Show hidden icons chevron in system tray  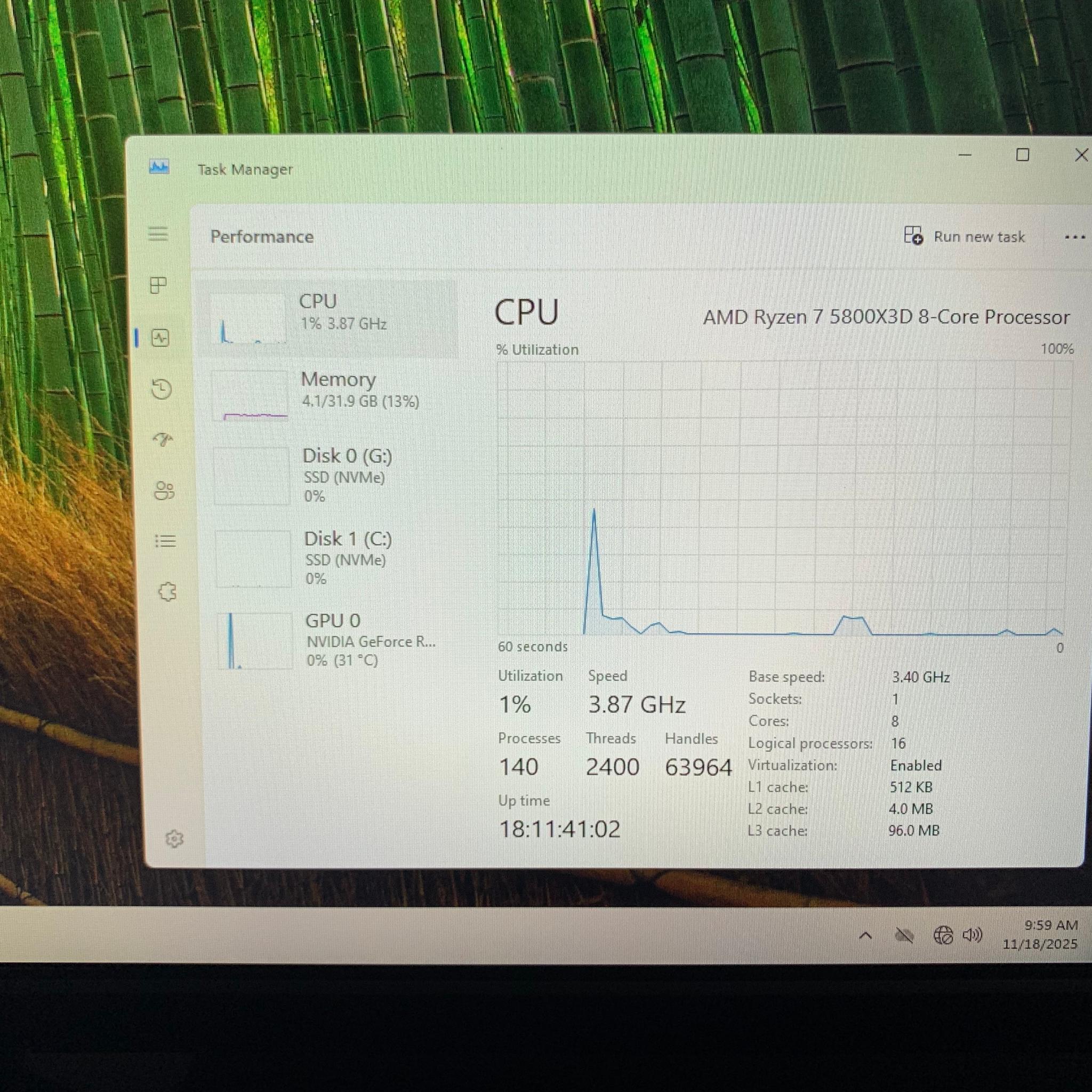(865, 936)
